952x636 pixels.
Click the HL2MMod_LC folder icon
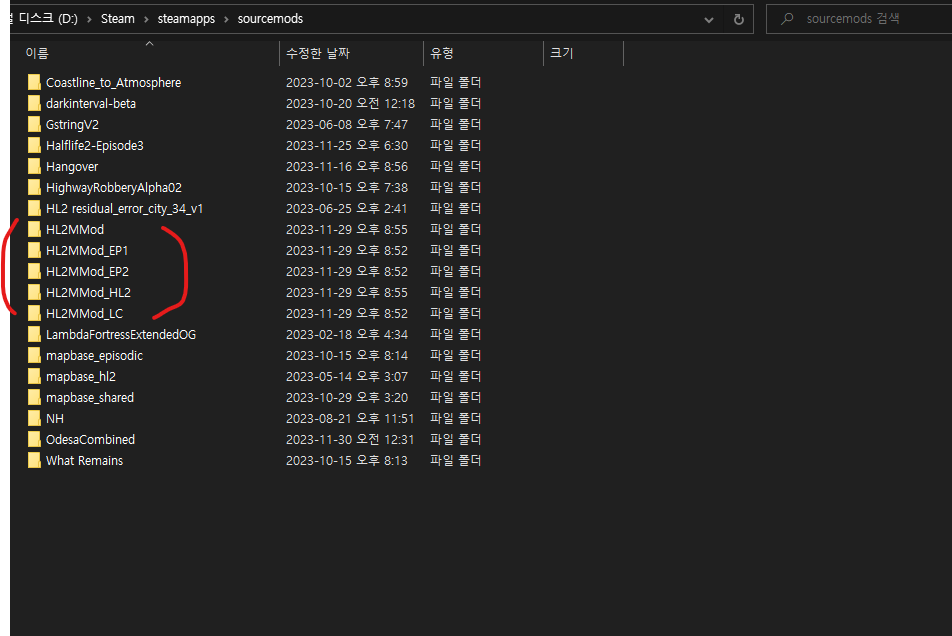click(x=34, y=313)
